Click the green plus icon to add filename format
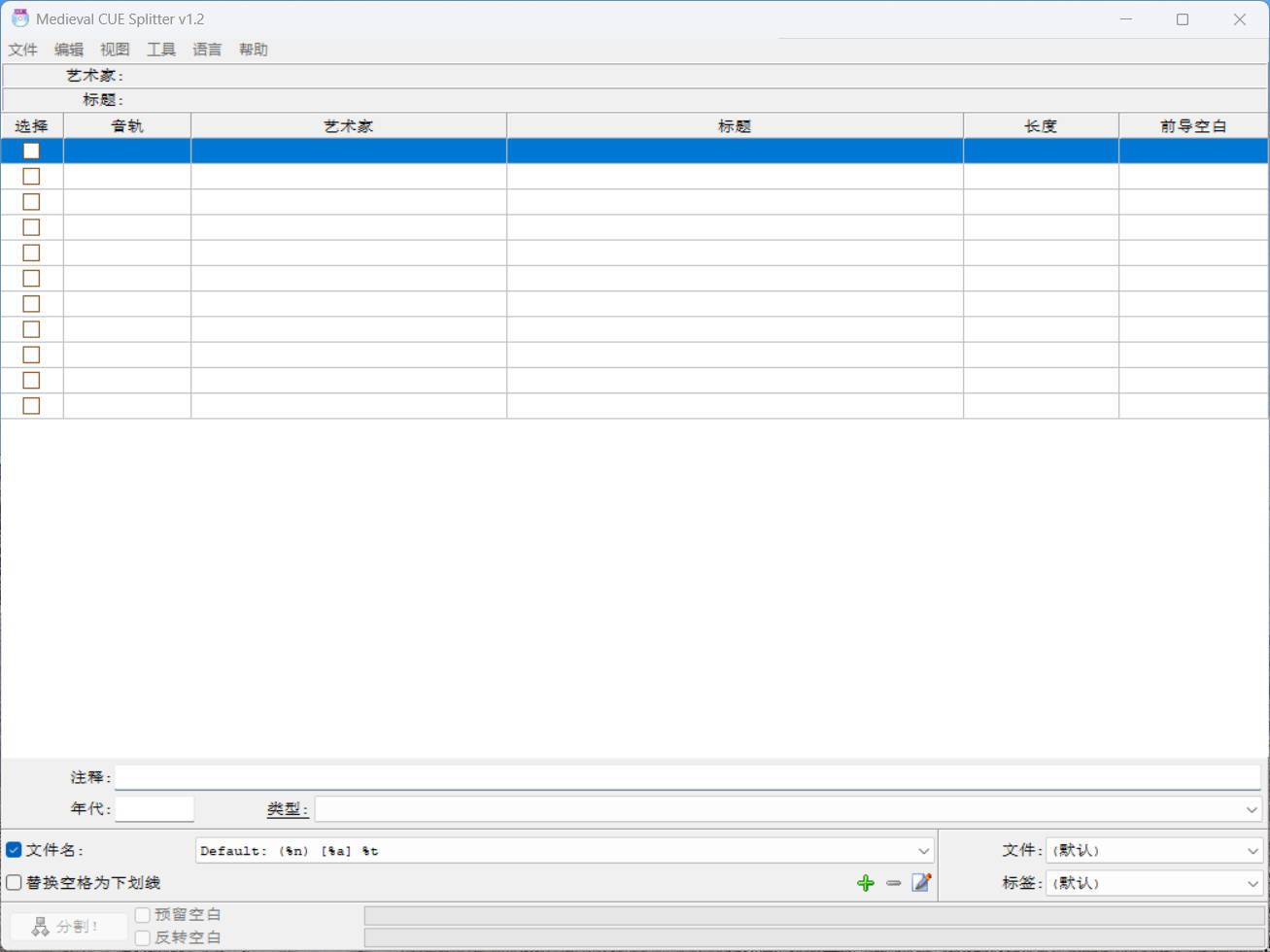The width and height of the screenshot is (1270, 952). 865,883
